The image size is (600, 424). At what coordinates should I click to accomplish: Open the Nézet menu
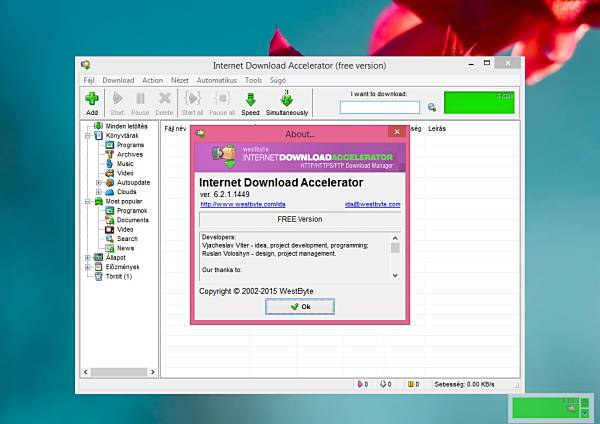pyautogui.click(x=179, y=80)
